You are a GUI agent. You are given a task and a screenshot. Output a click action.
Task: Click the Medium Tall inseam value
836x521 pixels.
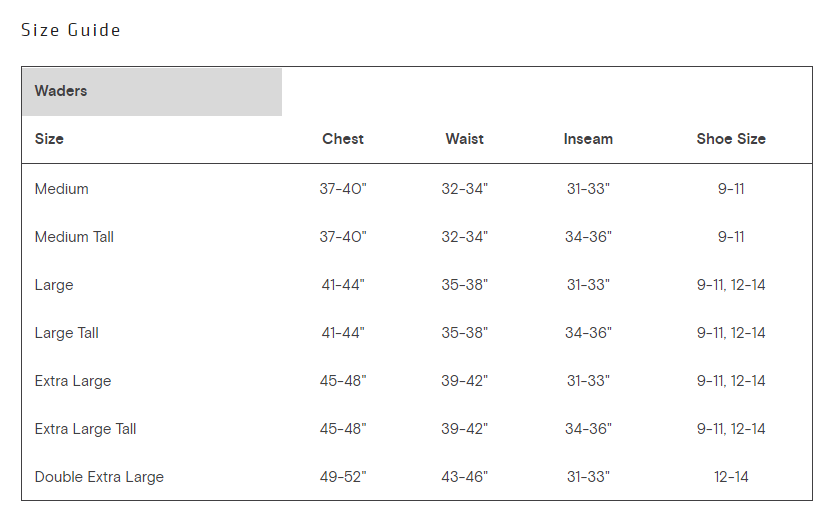[x=588, y=237]
